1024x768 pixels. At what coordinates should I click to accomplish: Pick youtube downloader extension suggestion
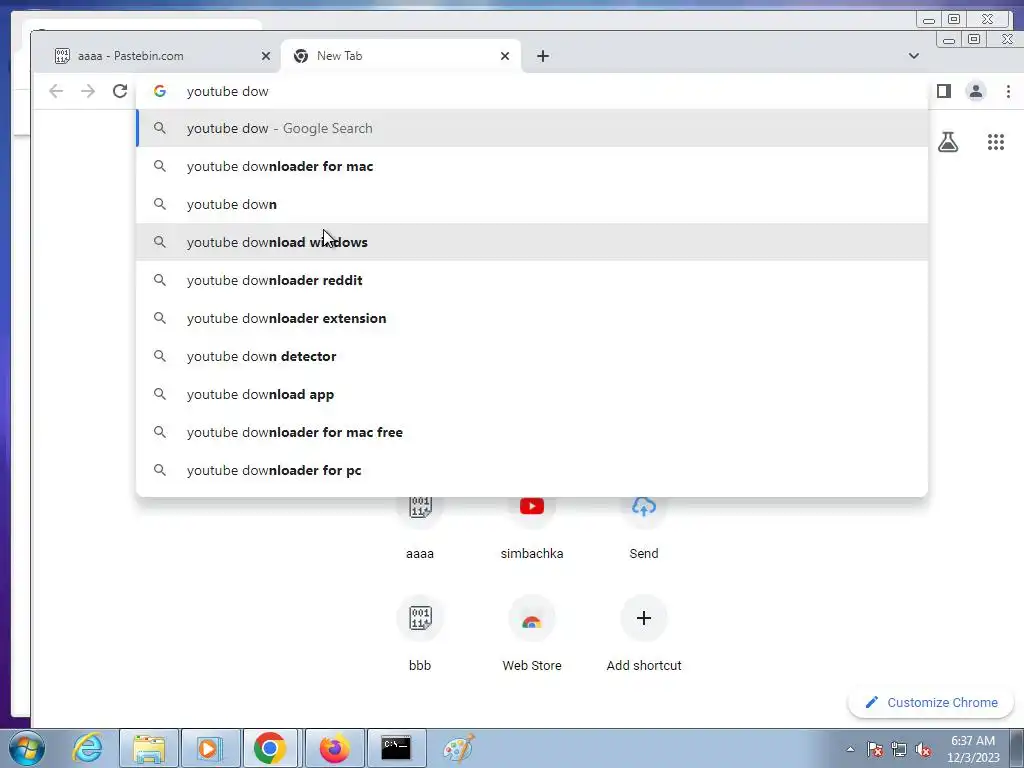[x=532, y=318]
